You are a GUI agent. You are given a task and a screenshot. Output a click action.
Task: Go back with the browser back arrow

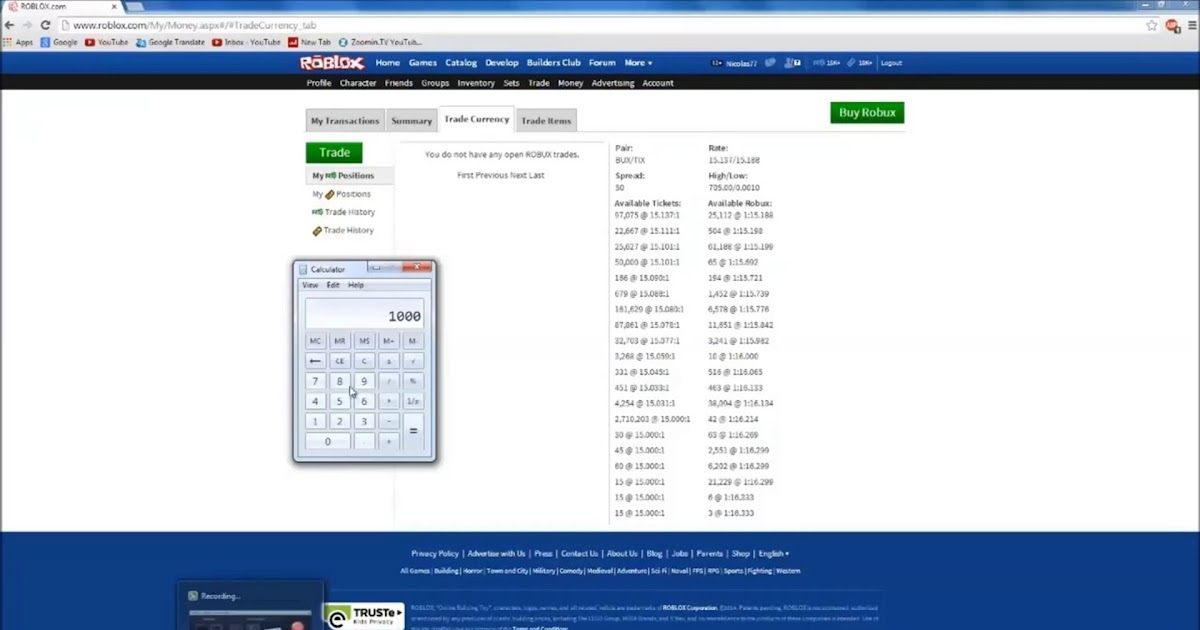pos(10,25)
